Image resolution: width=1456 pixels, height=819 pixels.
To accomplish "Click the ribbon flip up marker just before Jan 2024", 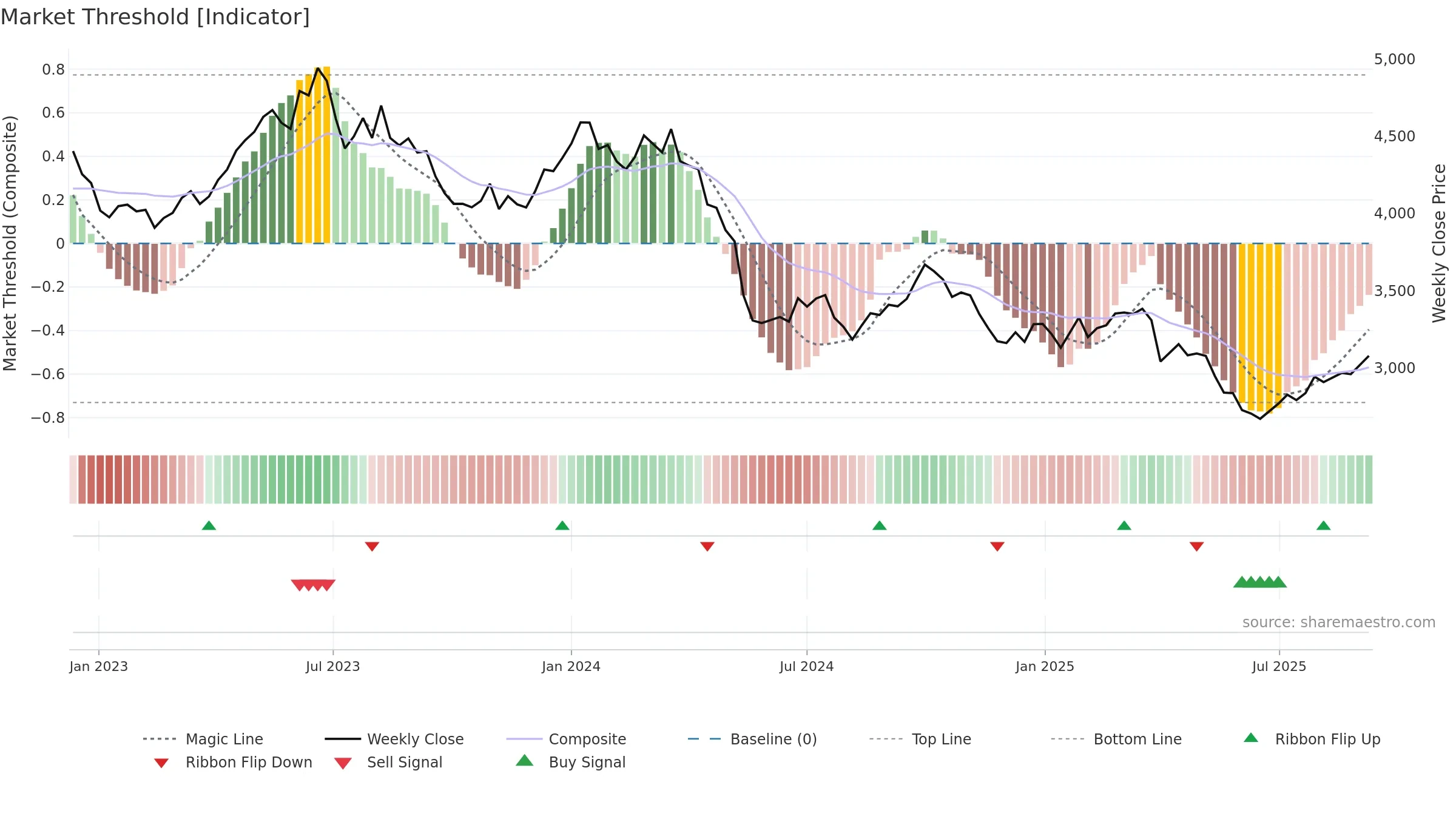I will click(562, 525).
